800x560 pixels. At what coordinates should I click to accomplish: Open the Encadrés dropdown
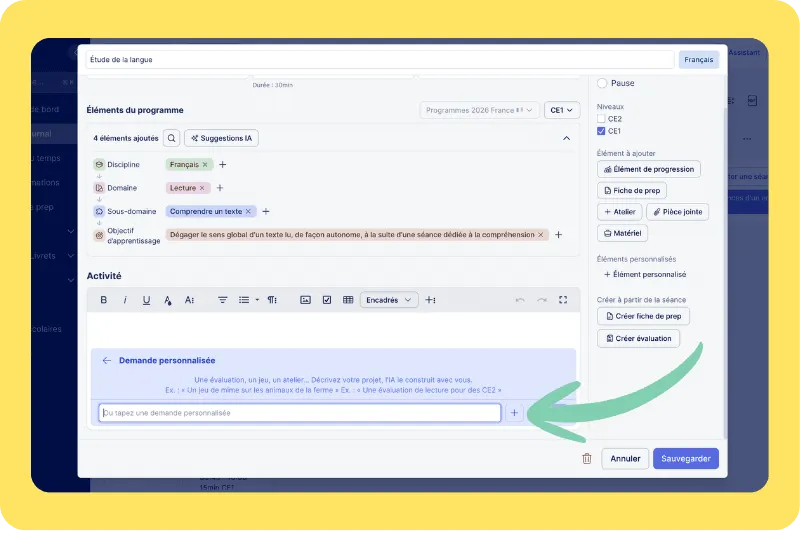click(389, 300)
